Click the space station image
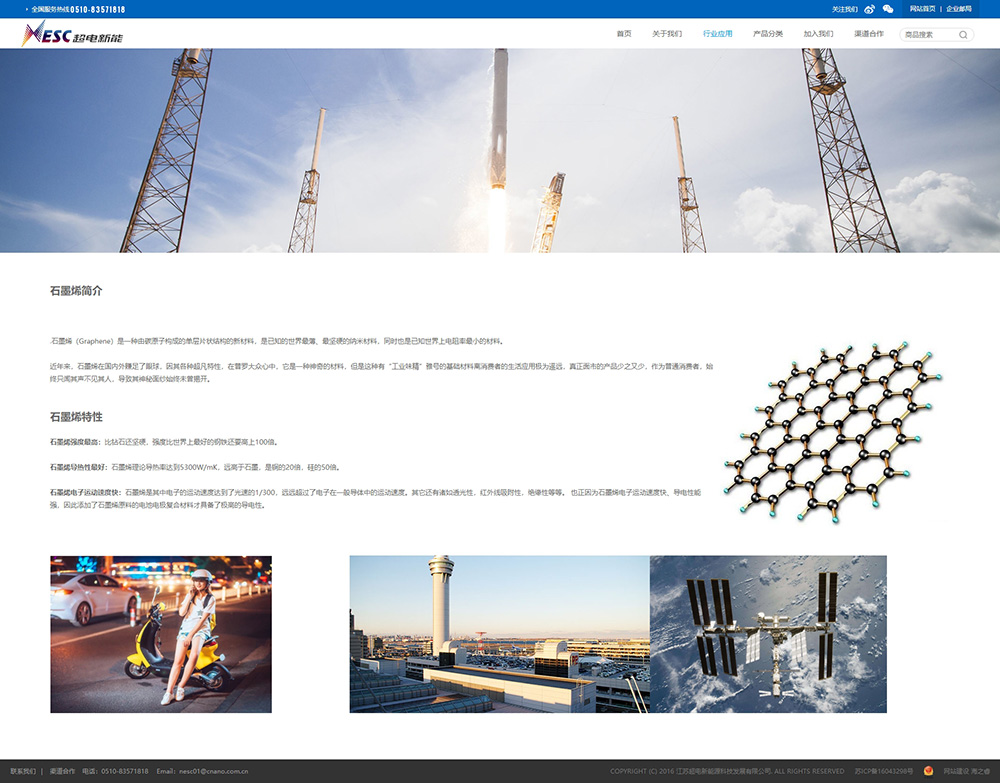The image size is (1000, 783). [x=768, y=634]
